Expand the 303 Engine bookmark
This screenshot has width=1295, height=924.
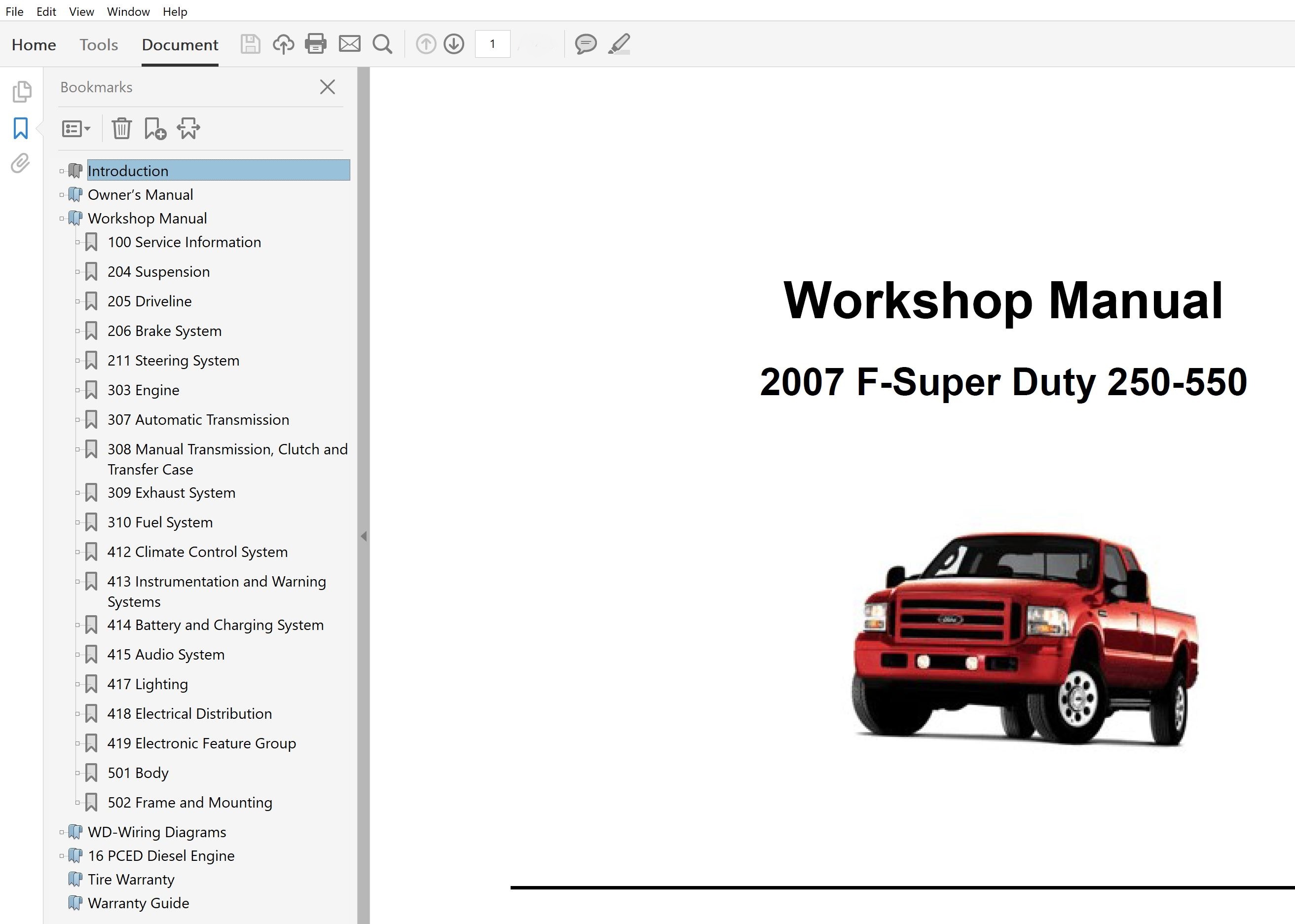click(x=78, y=390)
